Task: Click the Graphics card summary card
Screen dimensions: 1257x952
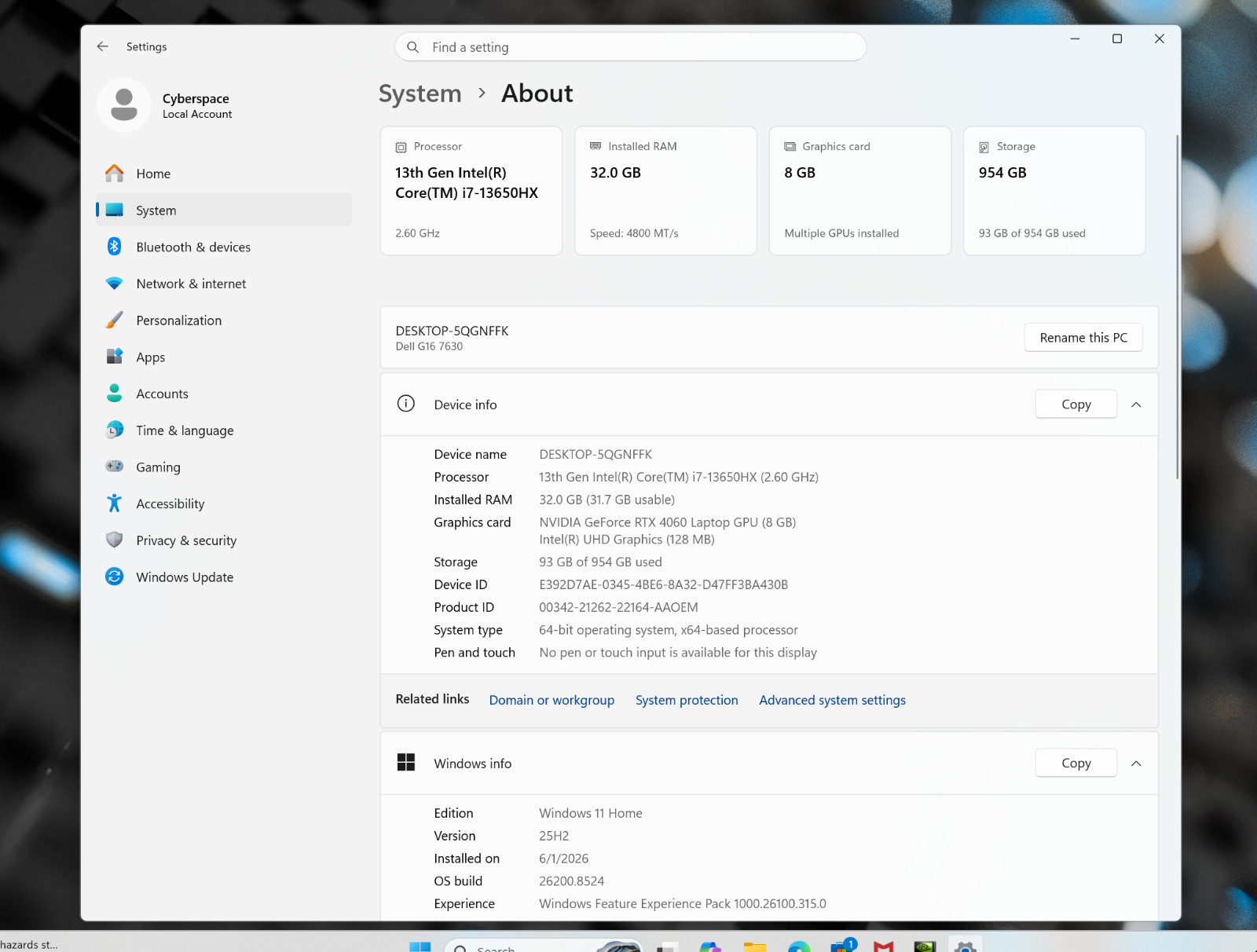Action: coord(860,191)
